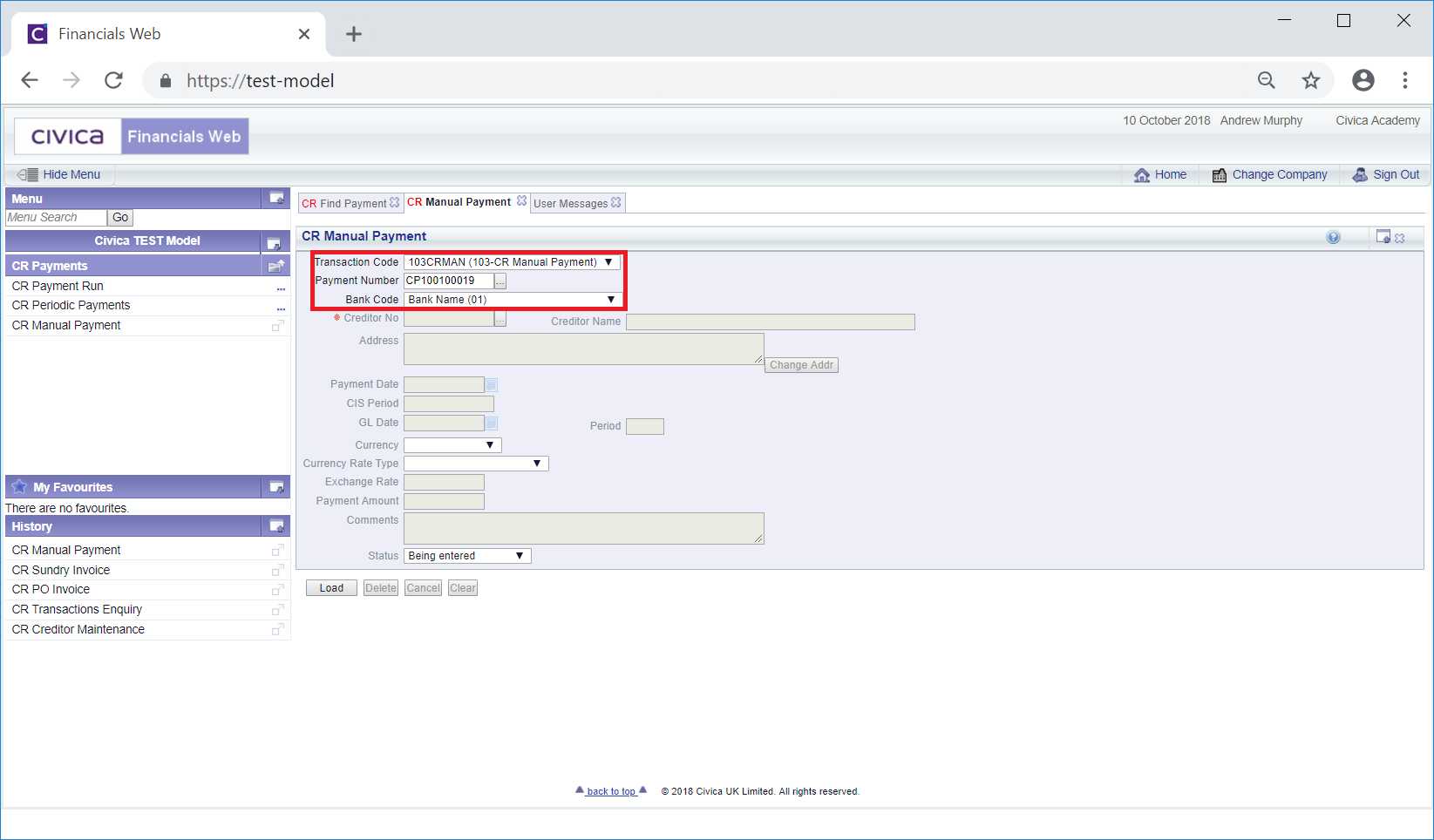Screen dimensions: 1434x840
Task: Click the Go menu search button
Action: (120, 218)
